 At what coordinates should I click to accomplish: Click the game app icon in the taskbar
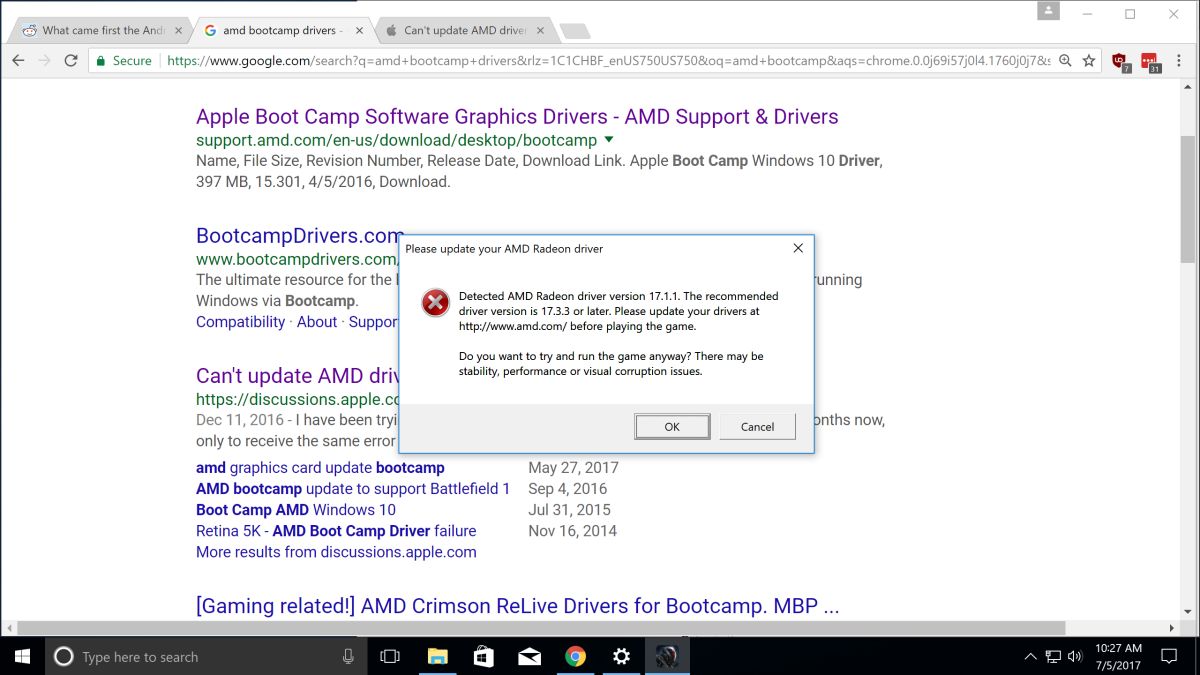[x=667, y=657]
